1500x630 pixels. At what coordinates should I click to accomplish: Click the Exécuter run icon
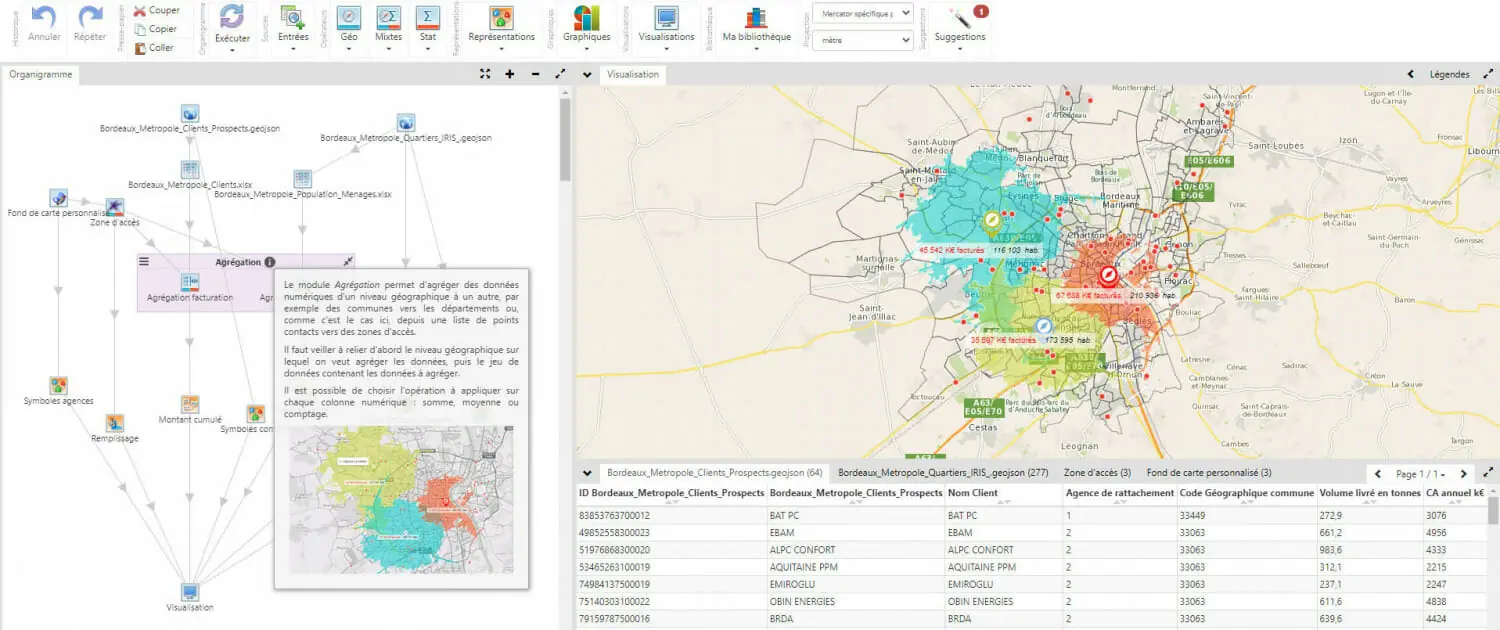232,17
